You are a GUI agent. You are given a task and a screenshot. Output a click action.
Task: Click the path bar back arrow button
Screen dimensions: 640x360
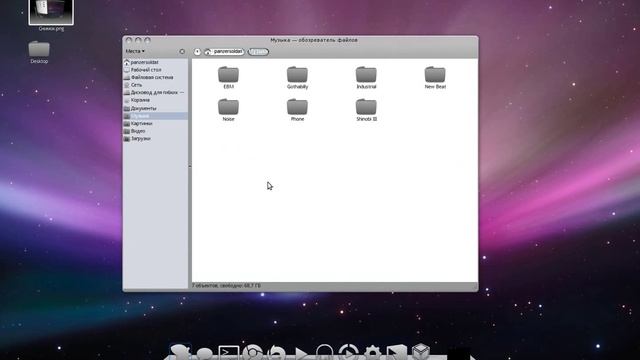click(x=197, y=51)
